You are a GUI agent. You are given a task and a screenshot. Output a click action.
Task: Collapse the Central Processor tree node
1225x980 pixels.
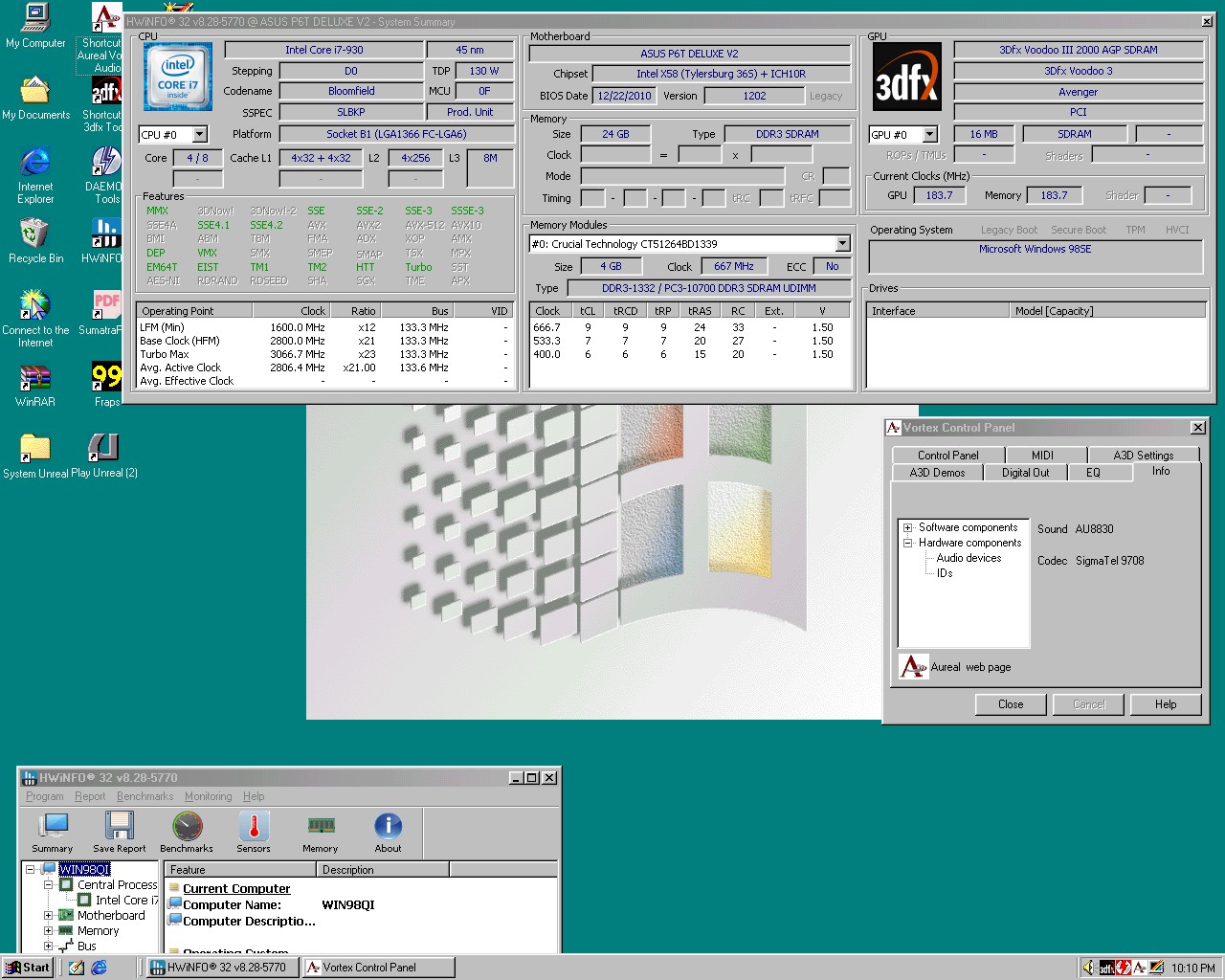coord(48,885)
